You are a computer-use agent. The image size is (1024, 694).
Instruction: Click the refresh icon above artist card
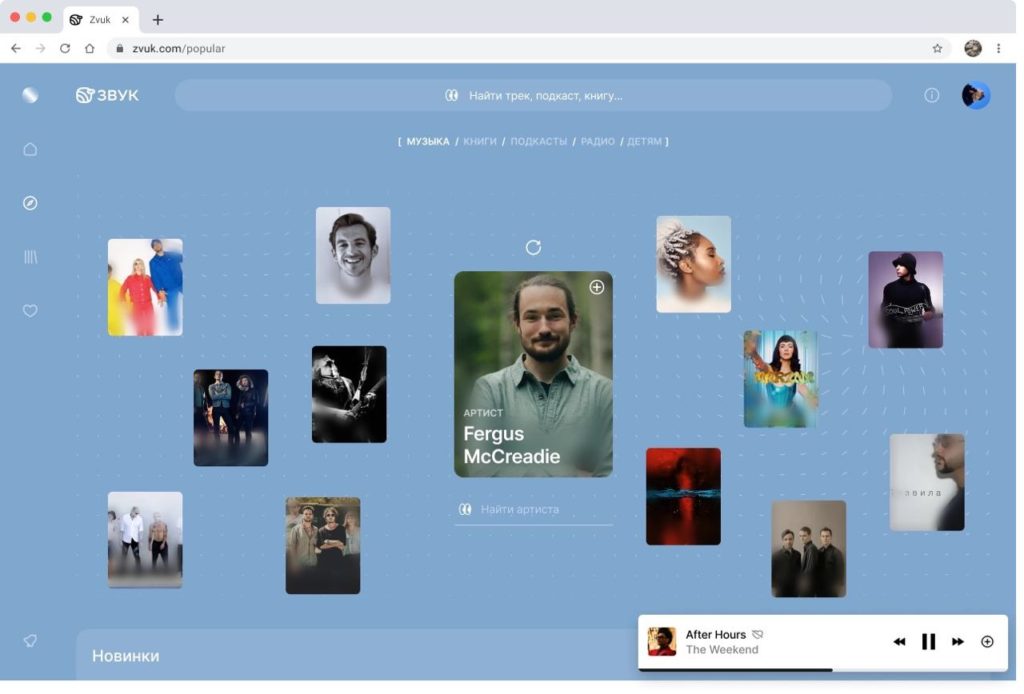click(x=533, y=247)
